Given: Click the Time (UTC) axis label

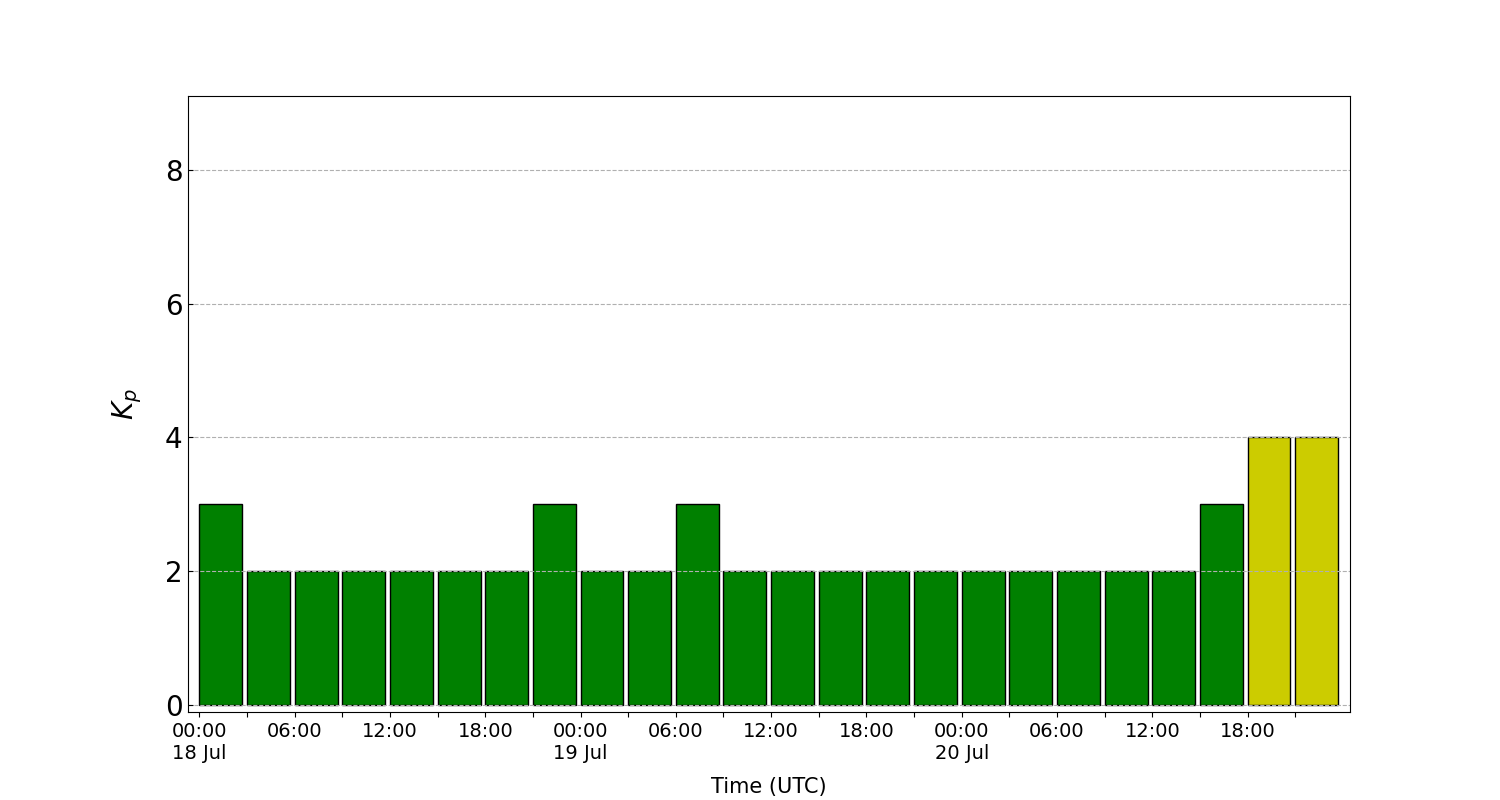Looking at the screenshot, I should (x=768, y=785).
